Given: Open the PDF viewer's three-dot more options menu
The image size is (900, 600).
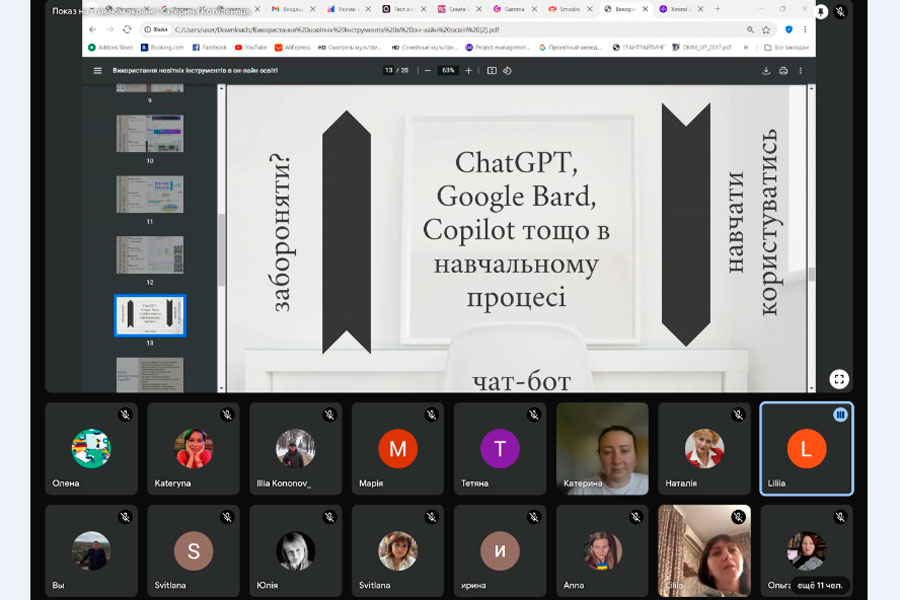Looking at the screenshot, I should 800,71.
